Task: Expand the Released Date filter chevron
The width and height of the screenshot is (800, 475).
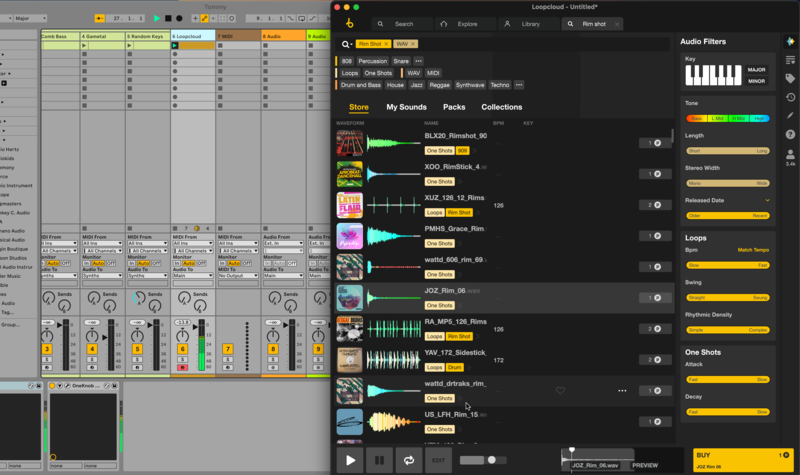Action: [x=767, y=200]
